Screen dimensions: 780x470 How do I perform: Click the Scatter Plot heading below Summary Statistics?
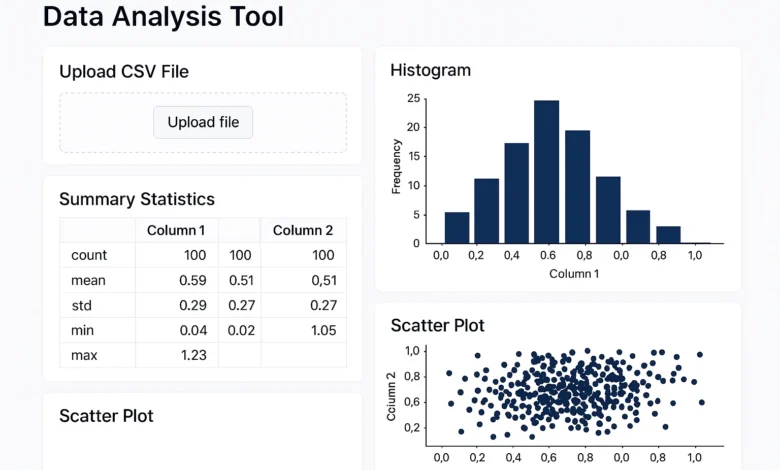pyautogui.click(x=106, y=416)
